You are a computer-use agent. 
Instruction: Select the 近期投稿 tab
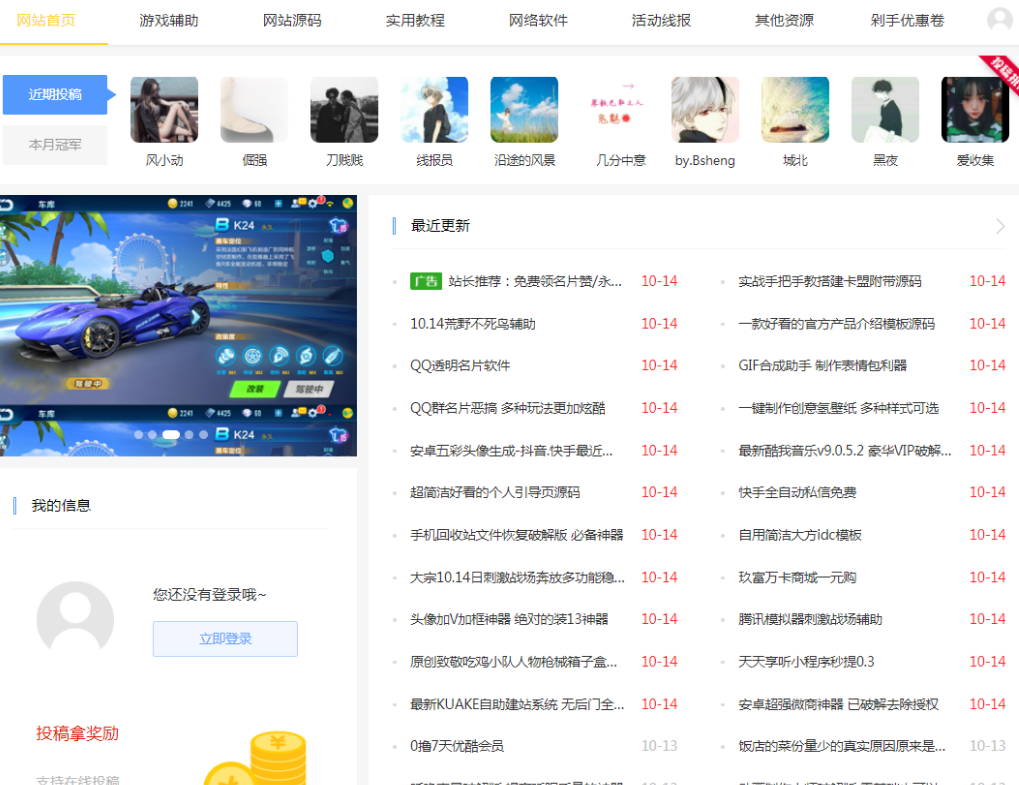55,95
